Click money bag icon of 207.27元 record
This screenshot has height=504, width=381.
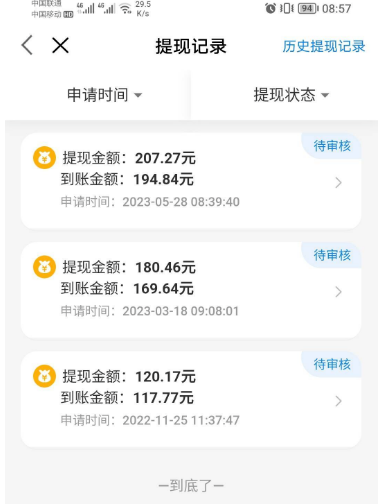pos(44,157)
